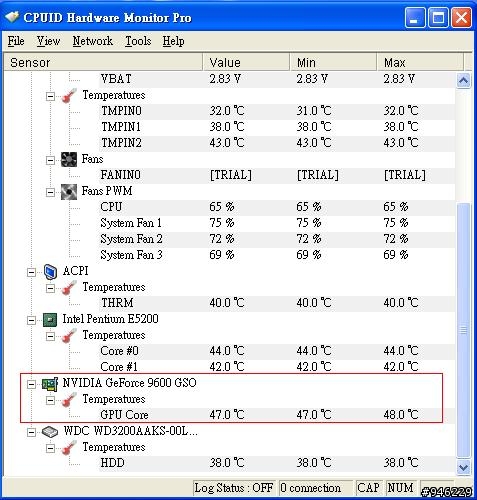This screenshot has height=500, width=477.
Task: Click the vertical scrollbar thumb
Action: (x=464, y=330)
